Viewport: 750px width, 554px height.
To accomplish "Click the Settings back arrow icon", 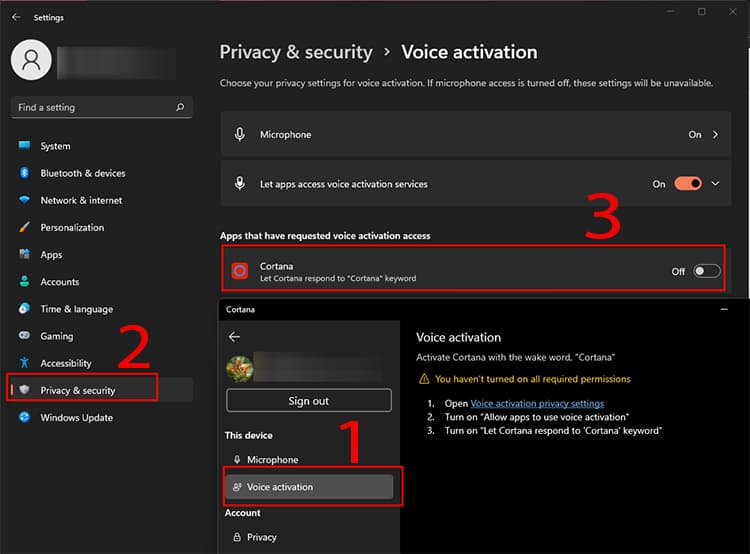I will pyautogui.click(x=16, y=17).
